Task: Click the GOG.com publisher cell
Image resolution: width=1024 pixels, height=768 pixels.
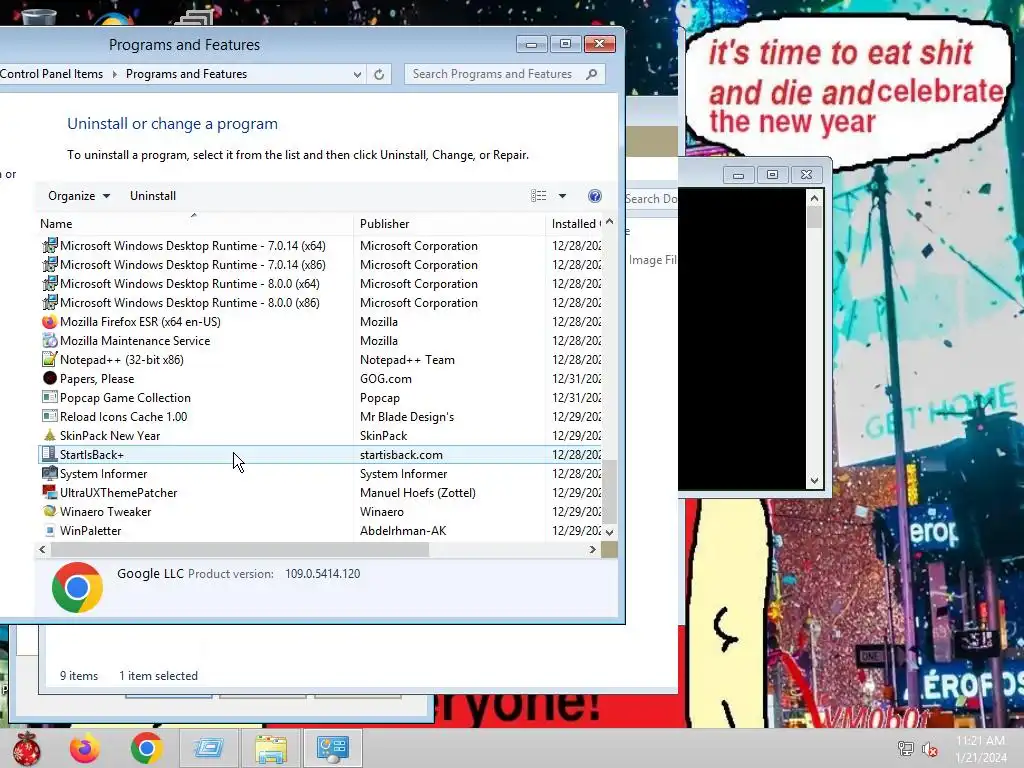Action: [x=386, y=379]
